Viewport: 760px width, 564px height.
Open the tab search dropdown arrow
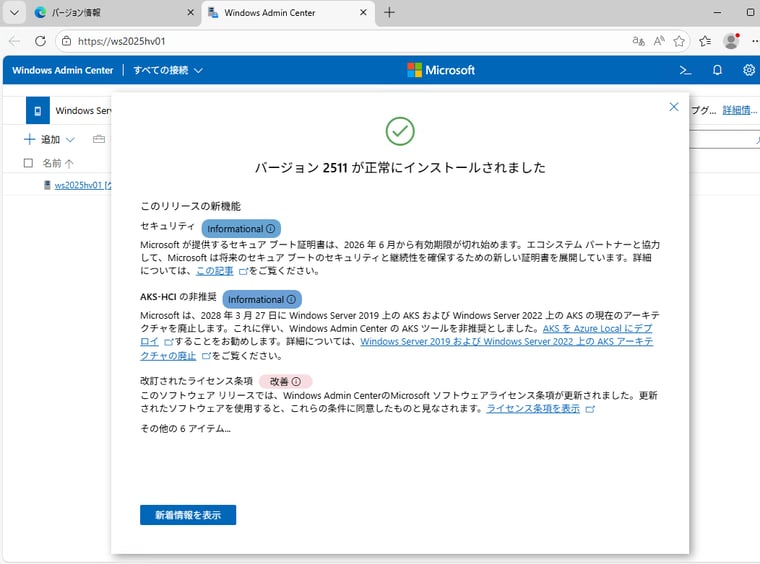coord(14,13)
